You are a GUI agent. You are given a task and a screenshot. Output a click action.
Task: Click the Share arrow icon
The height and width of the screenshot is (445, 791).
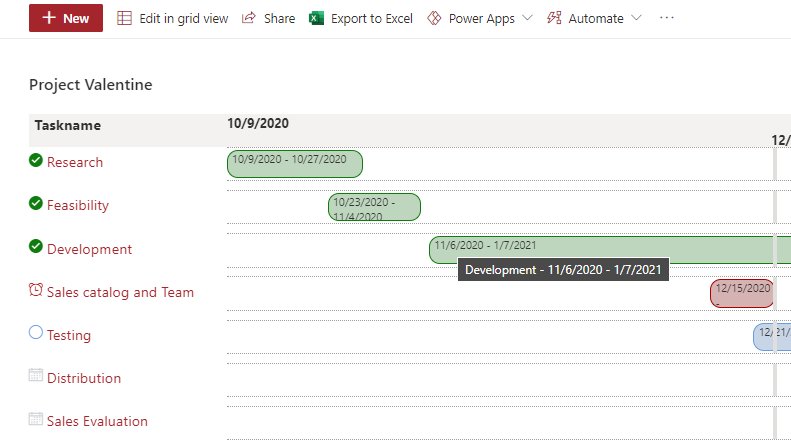pos(249,18)
